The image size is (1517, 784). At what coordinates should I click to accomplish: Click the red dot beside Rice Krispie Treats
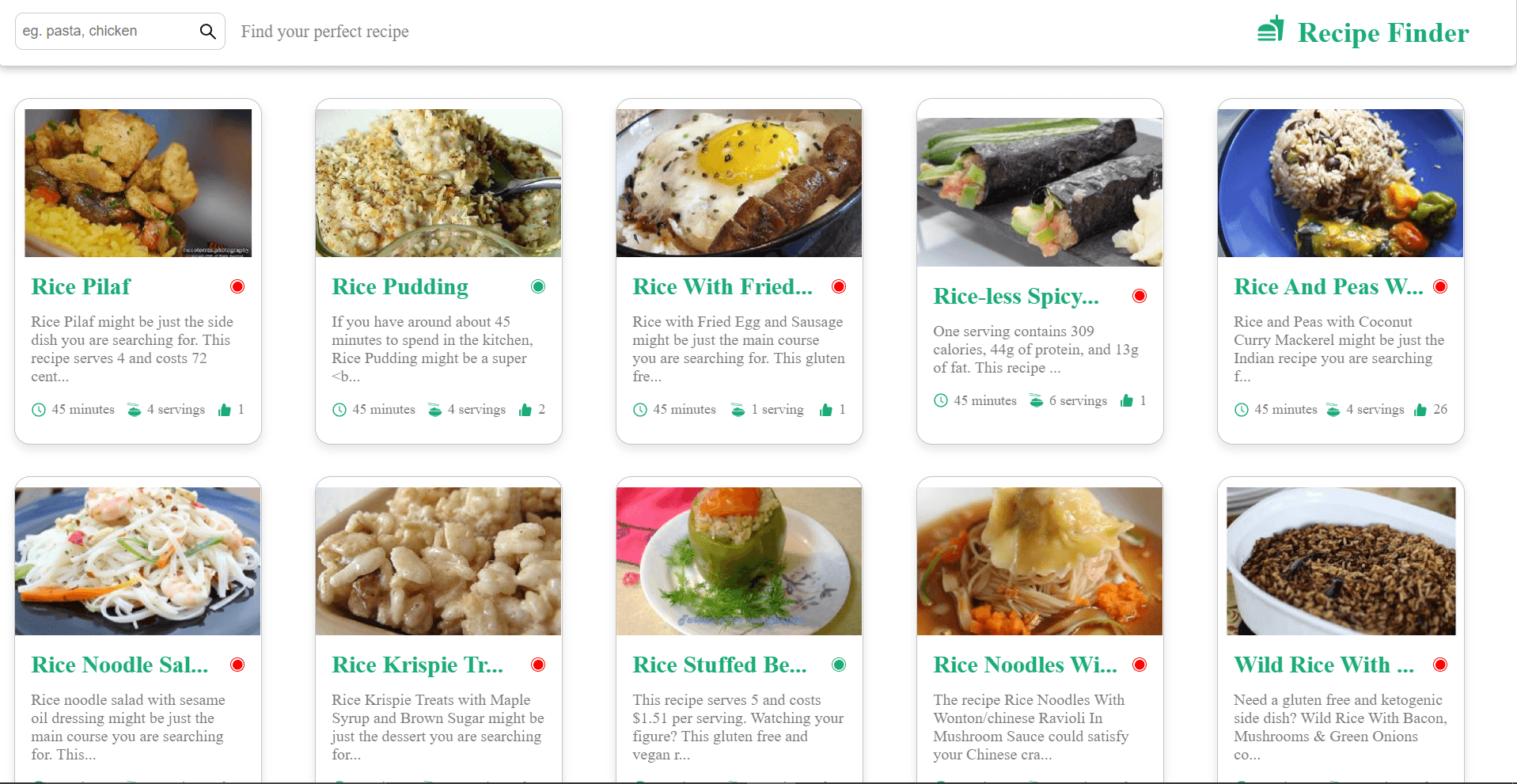(x=538, y=665)
